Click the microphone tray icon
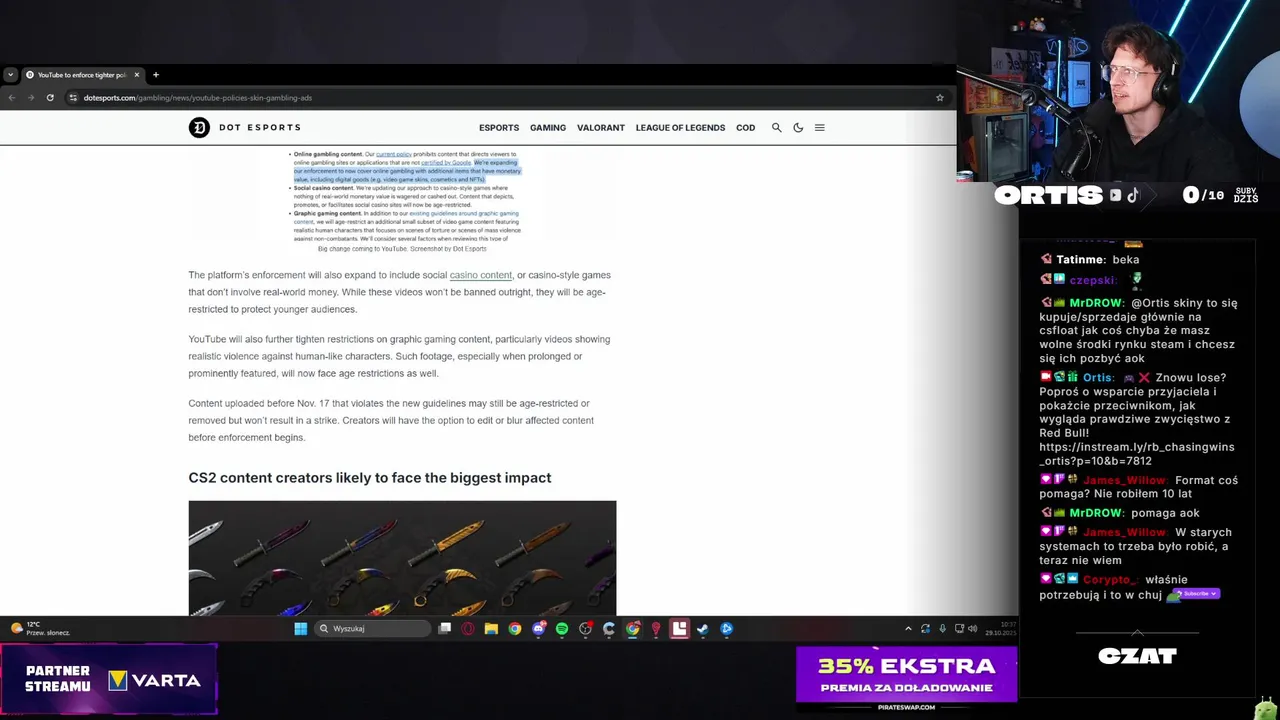This screenshot has width=1280, height=720. point(942,629)
